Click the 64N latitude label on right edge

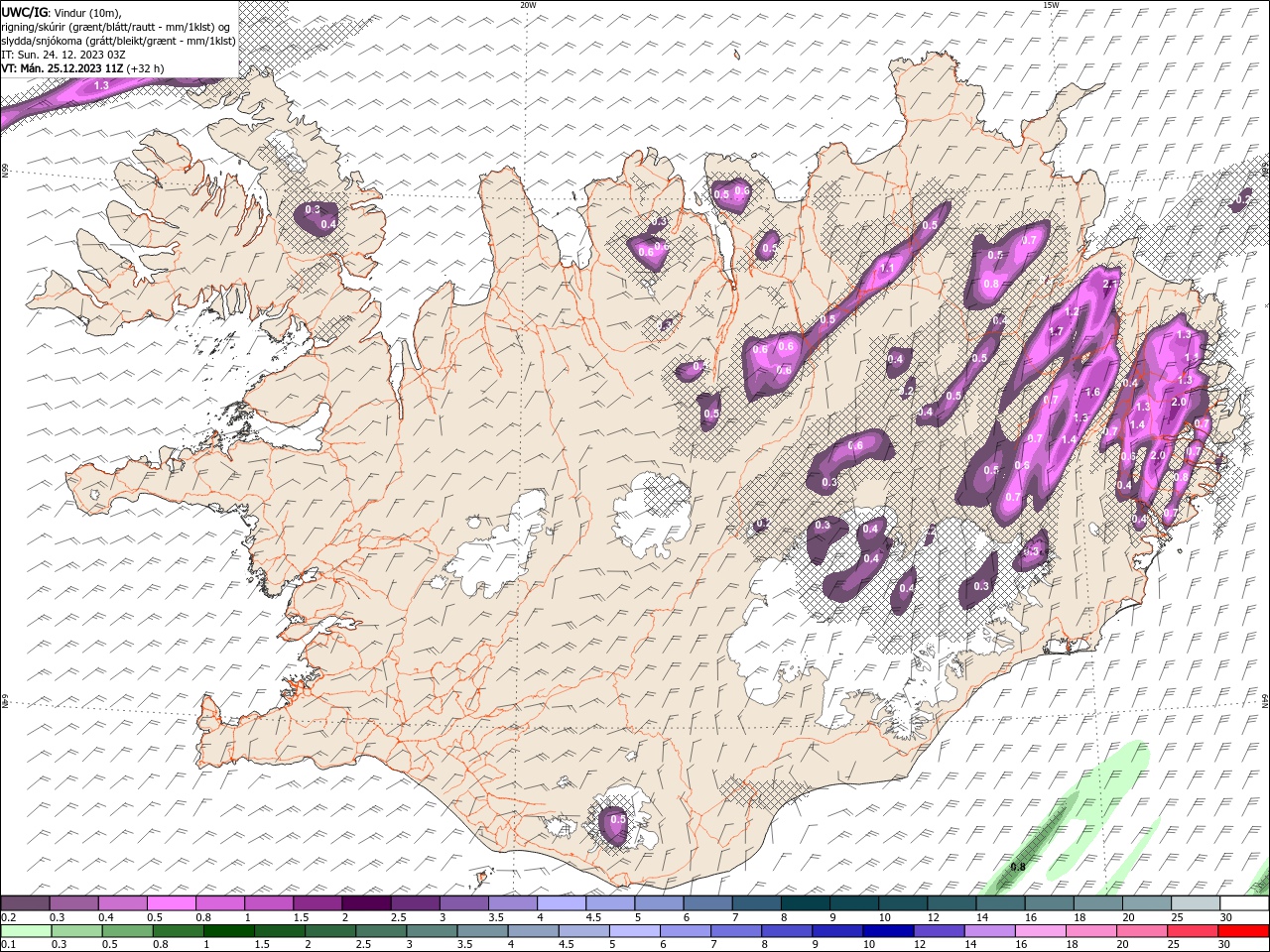tap(1265, 700)
